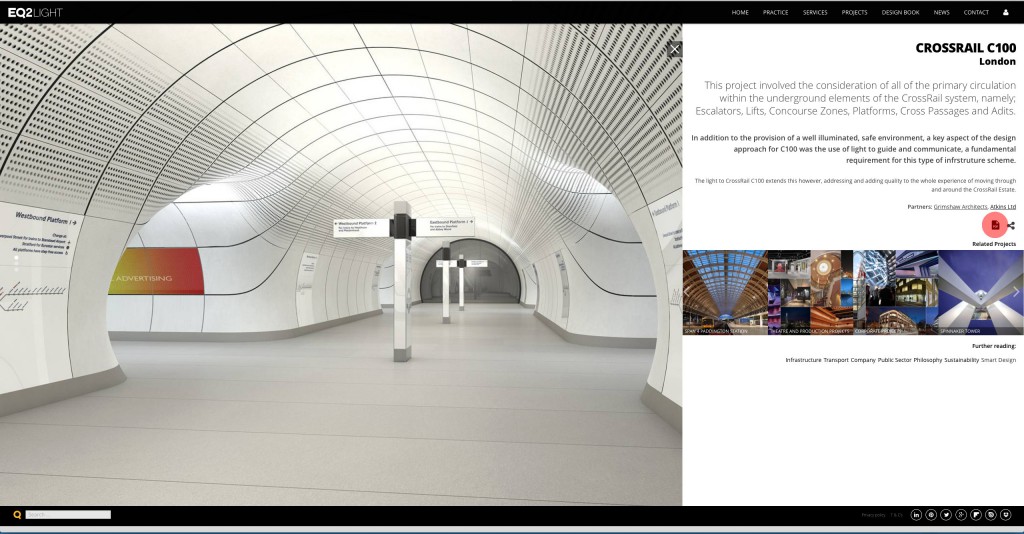This screenshot has height=534, width=1024.
Task: Open the LinkedIn social icon in footer
Action: point(916,514)
